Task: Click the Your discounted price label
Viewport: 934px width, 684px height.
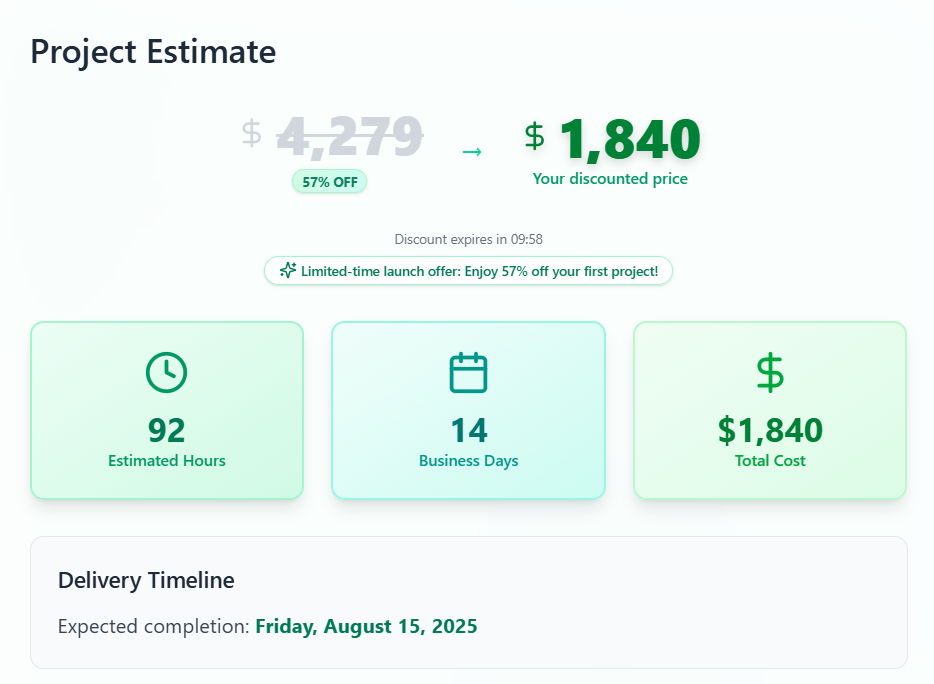Action: pos(610,179)
